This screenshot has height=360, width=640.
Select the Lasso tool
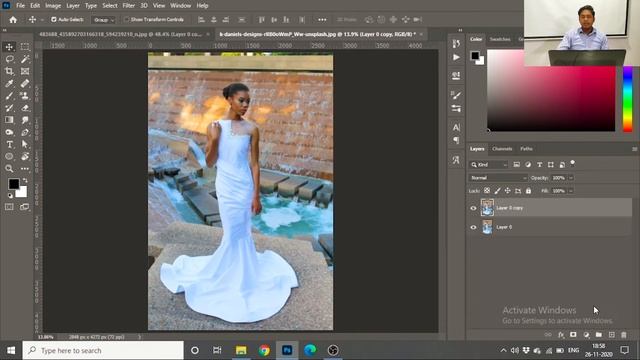(x=9, y=59)
